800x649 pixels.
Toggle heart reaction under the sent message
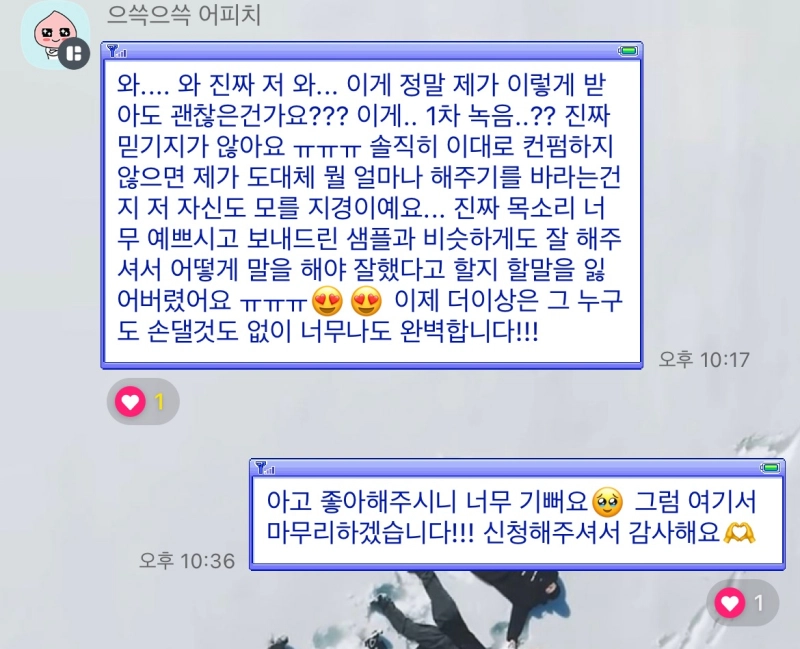click(x=742, y=603)
